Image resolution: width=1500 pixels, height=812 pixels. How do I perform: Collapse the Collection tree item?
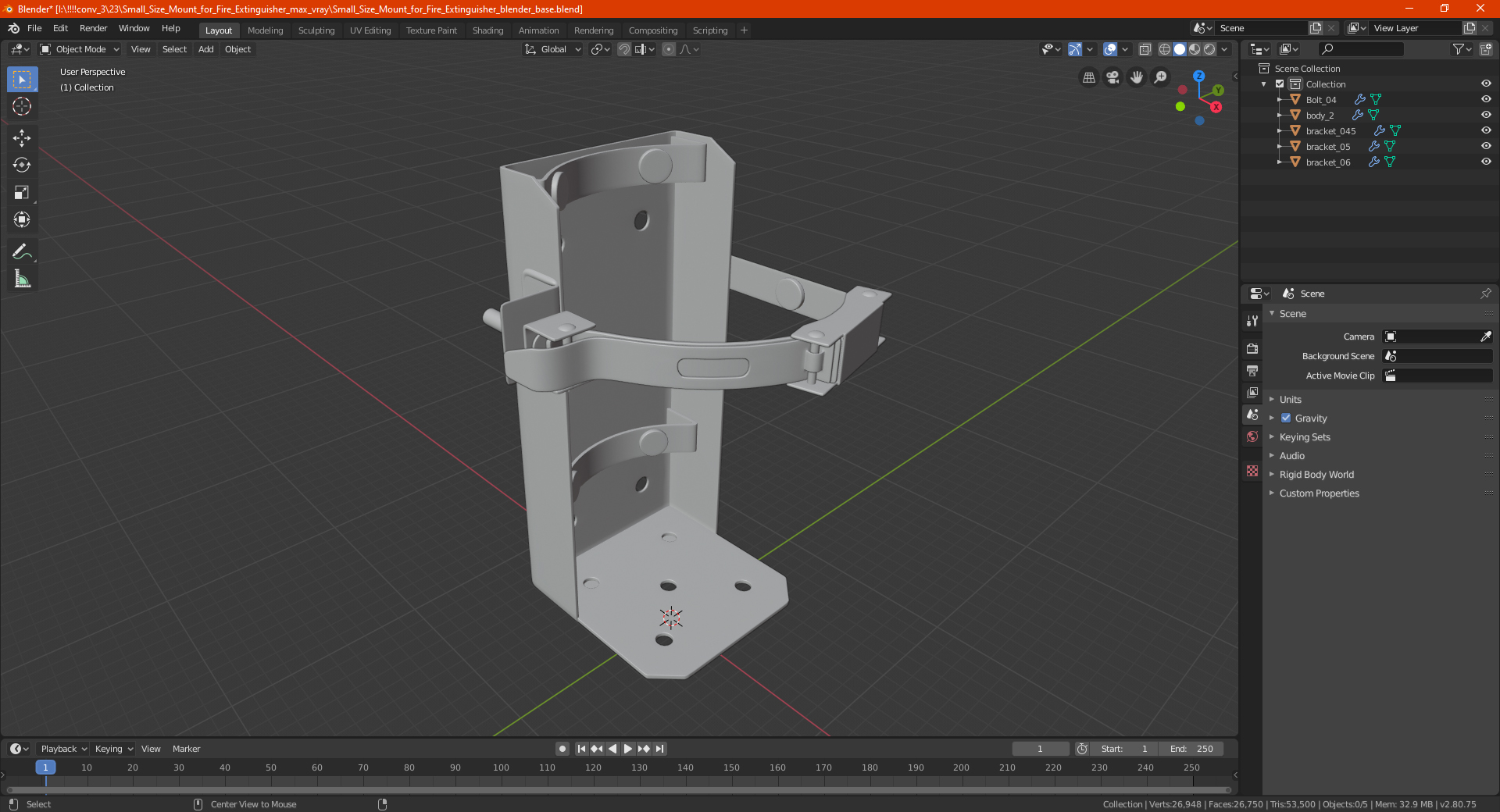1264,84
